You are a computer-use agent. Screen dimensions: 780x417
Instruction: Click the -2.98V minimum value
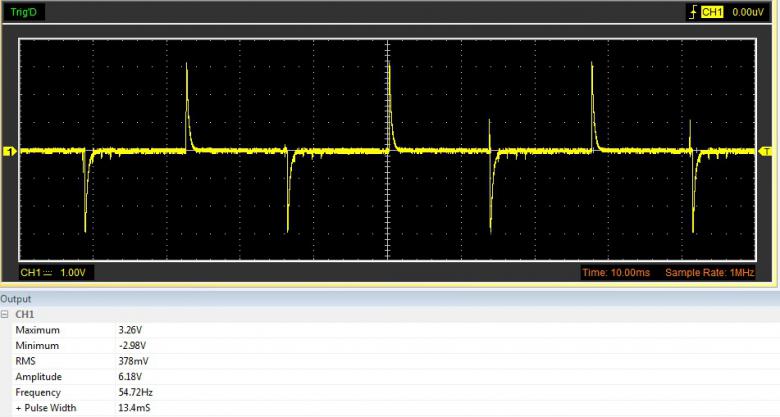(132, 345)
